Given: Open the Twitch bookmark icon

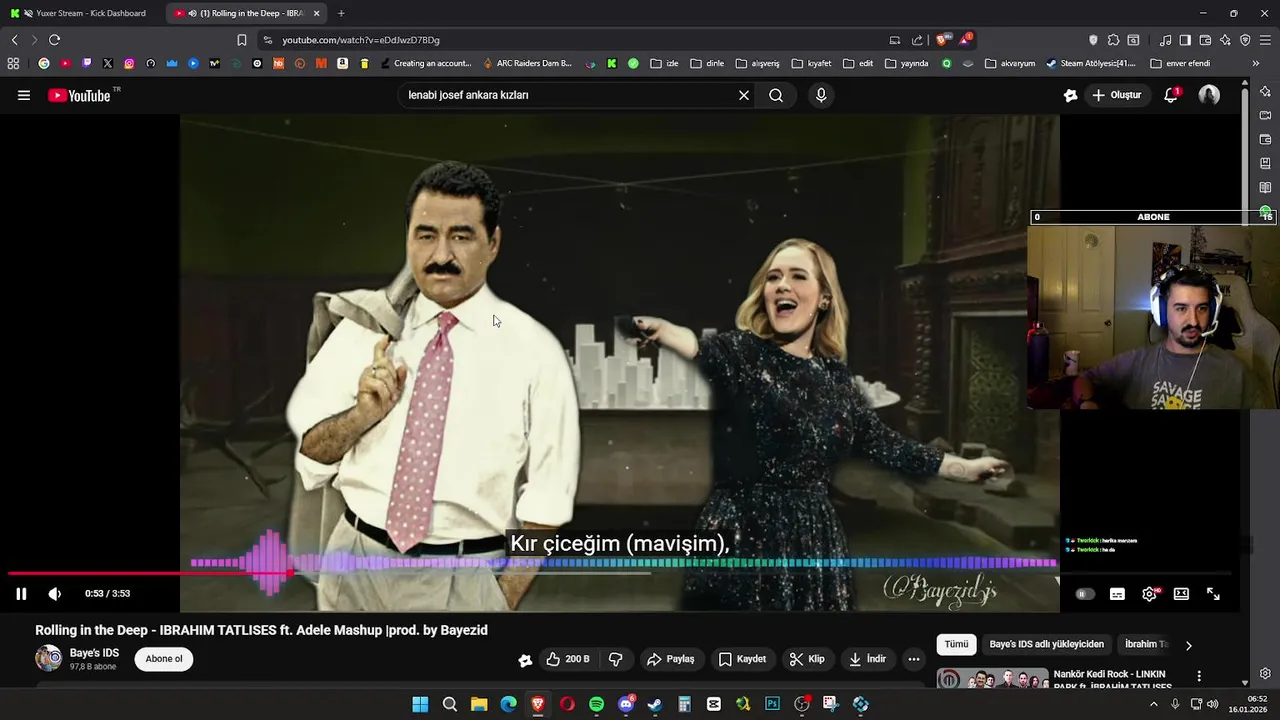Looking at the screenshot, I should tap(86, 63).
